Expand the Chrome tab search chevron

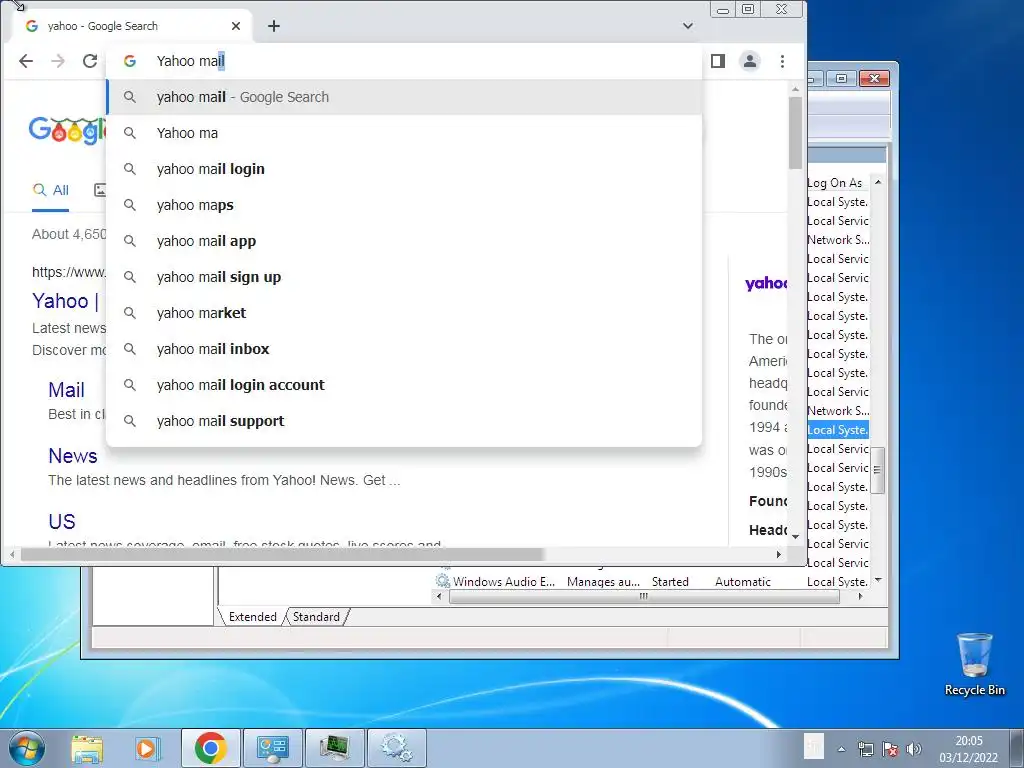688,26
